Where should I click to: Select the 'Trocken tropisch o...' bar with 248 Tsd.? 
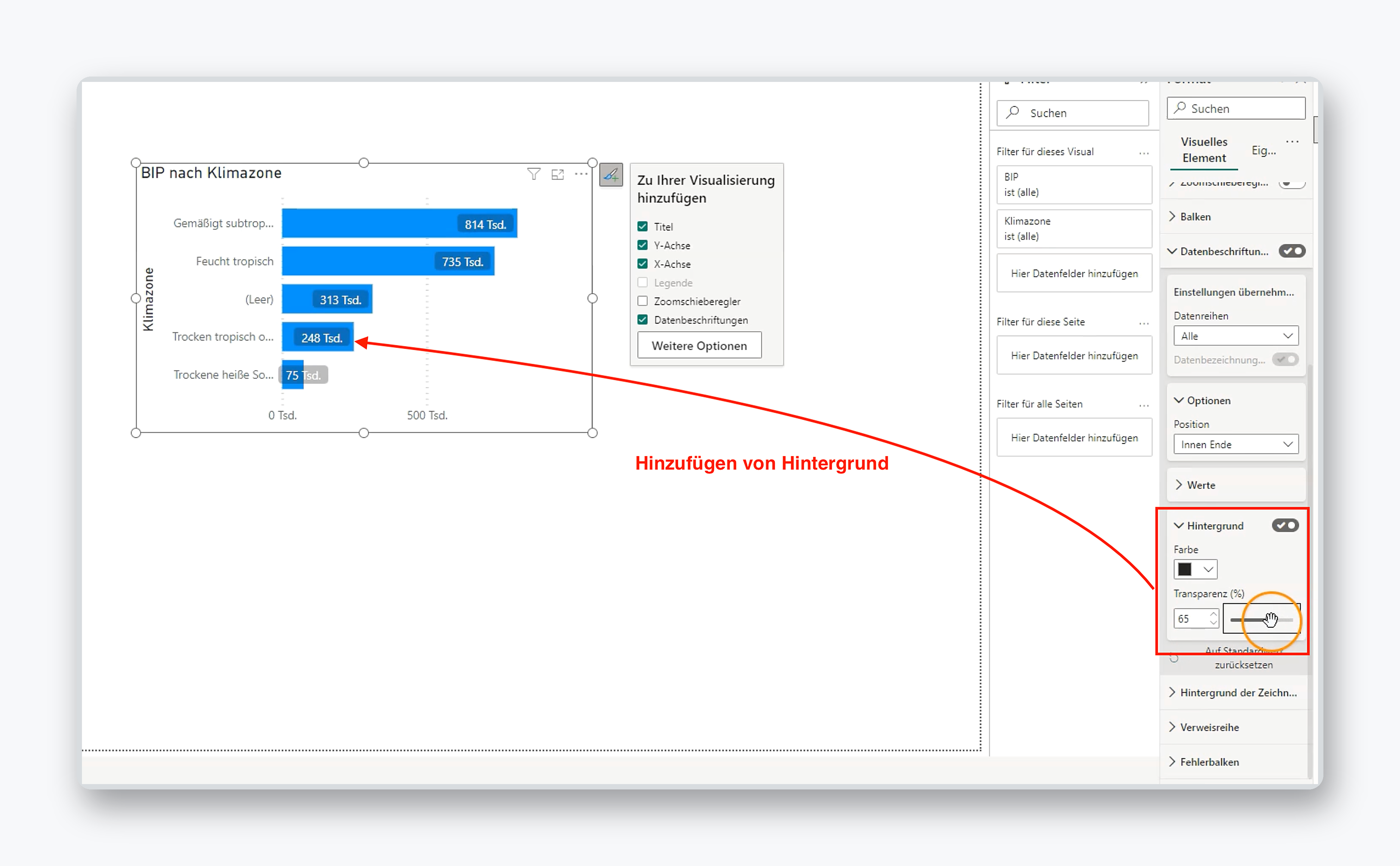pyautogui.click(x=318, y=337)
